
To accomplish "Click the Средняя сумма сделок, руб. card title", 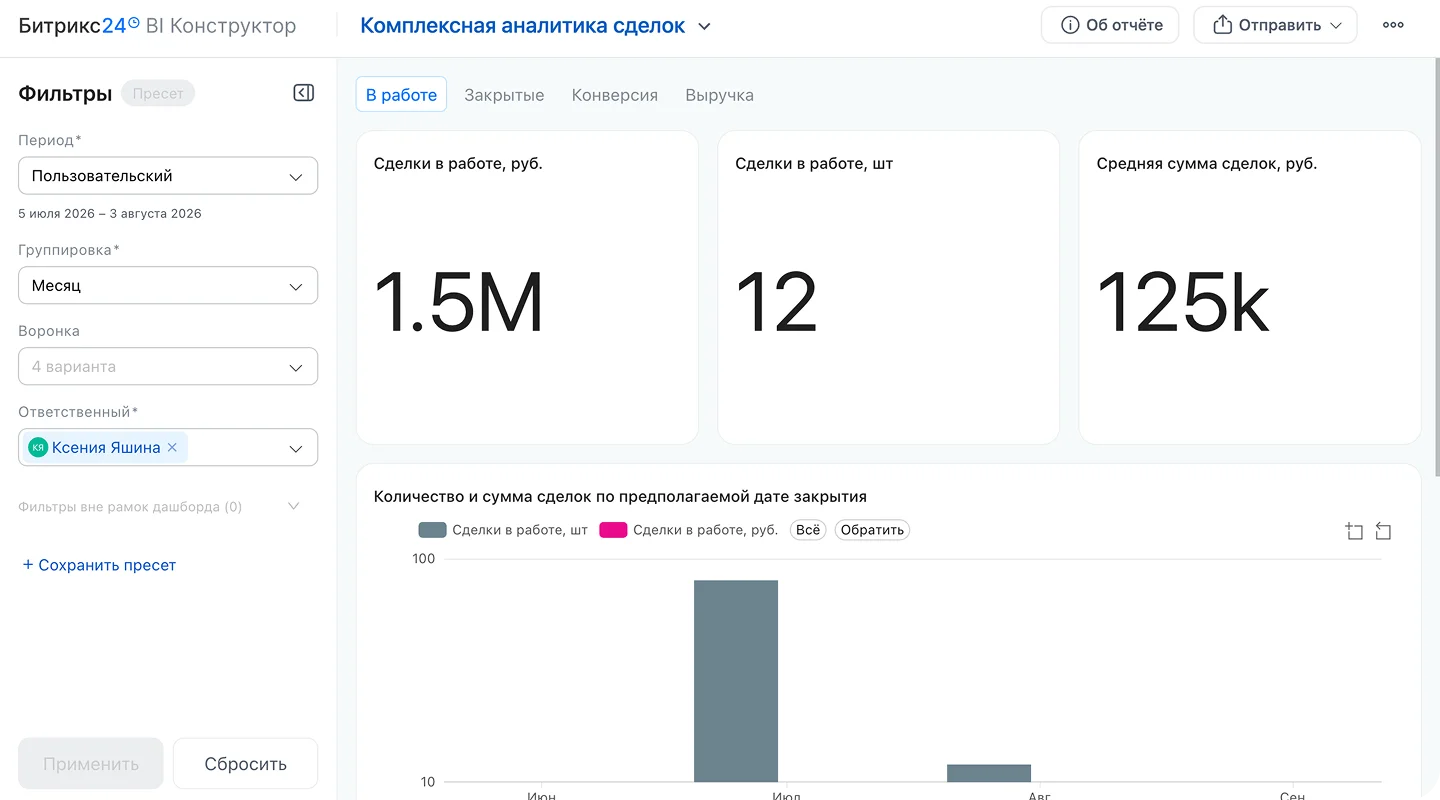I will [1207, 163].
